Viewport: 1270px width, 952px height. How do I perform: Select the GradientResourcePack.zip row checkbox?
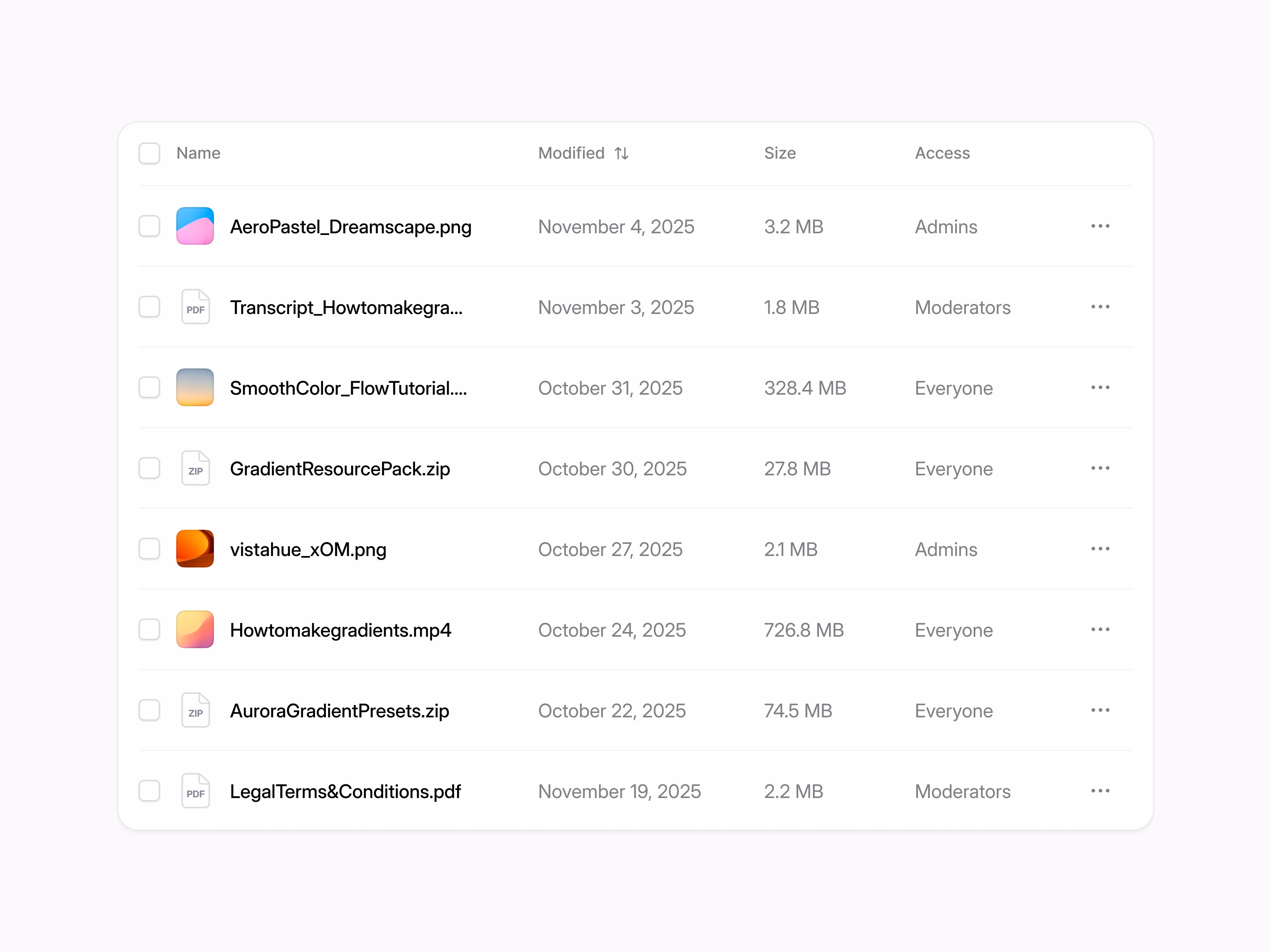[x=149, y=468]
